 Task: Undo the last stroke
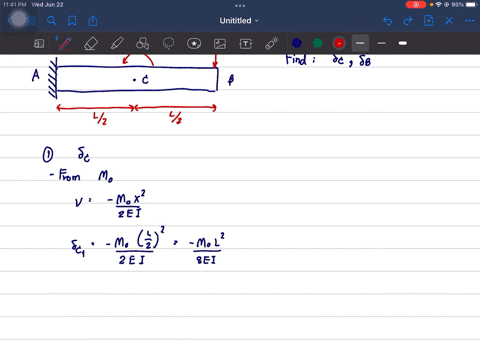[387, 21]
